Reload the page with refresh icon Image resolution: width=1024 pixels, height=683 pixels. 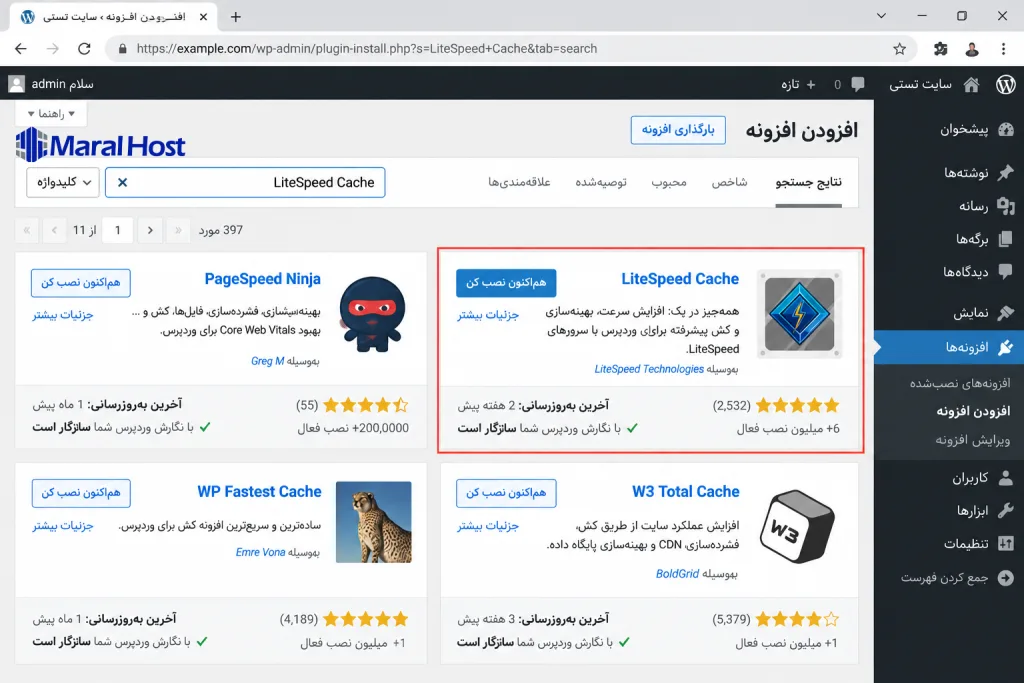point(84,48)
